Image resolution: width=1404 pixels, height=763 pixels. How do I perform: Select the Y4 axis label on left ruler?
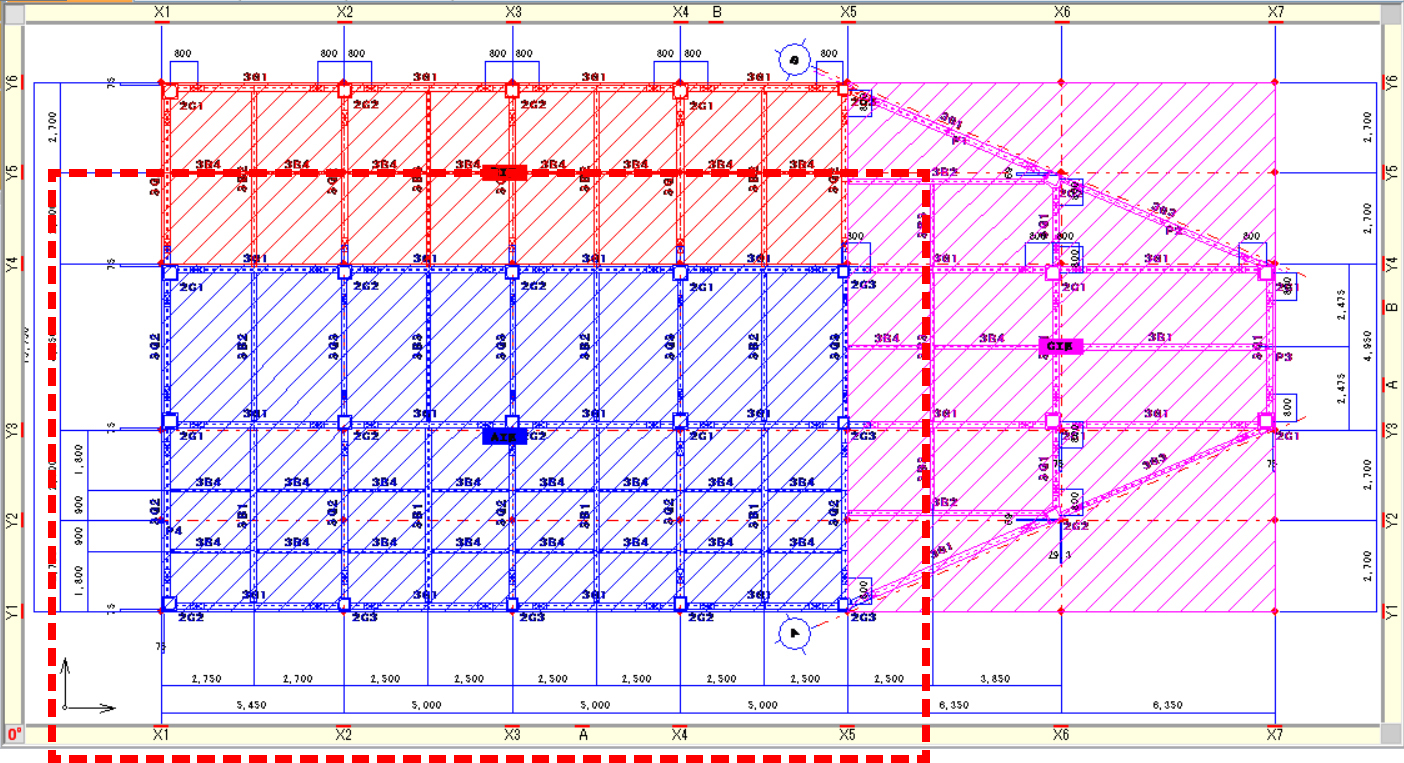(12, 264)
